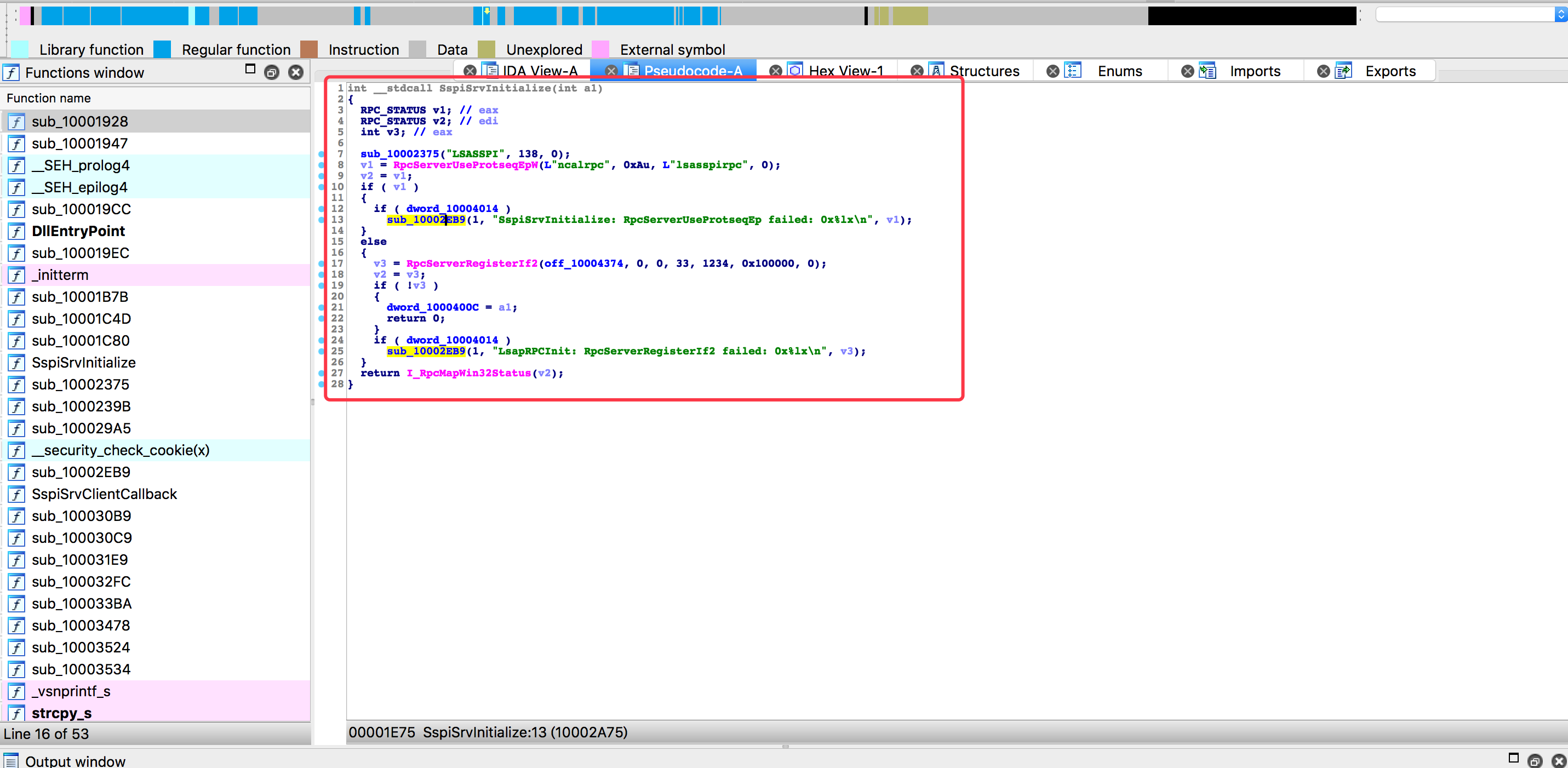Click the Enums tab icon
1568x768 pixels.
coord(1073,71)
